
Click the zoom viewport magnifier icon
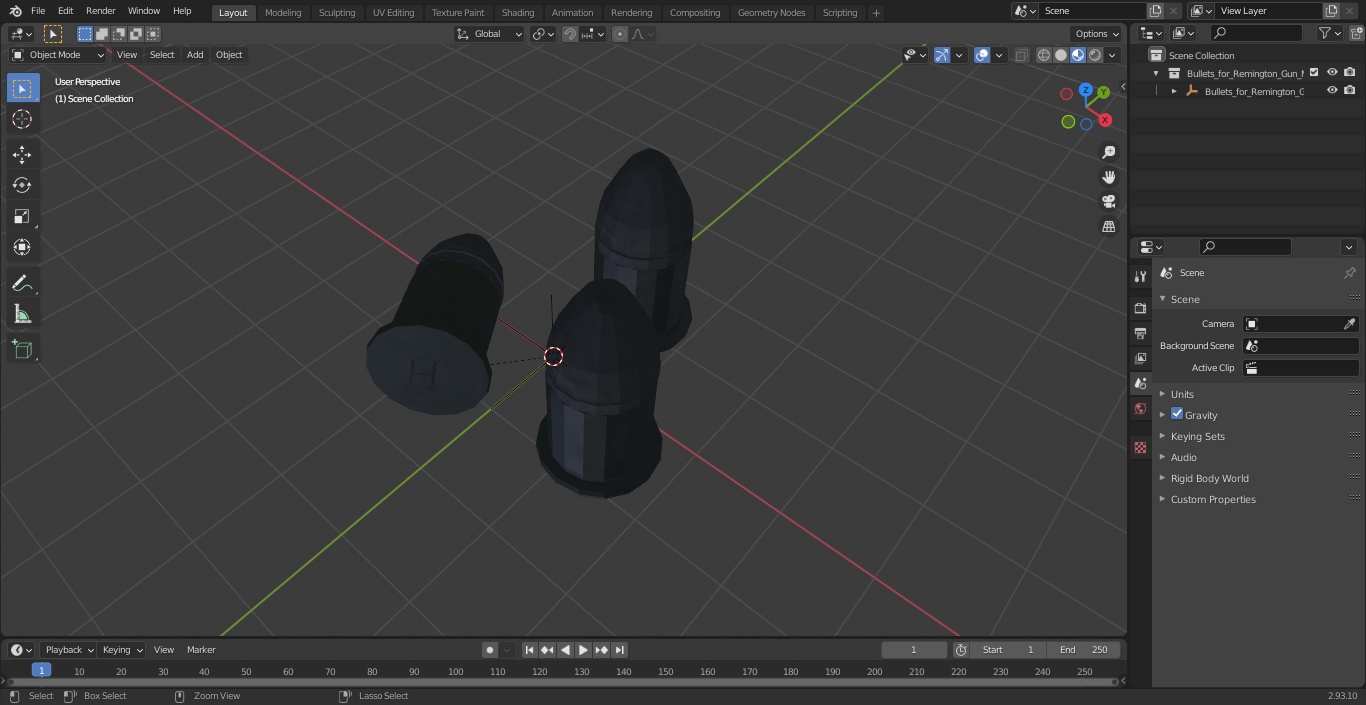pos(1108,152)
